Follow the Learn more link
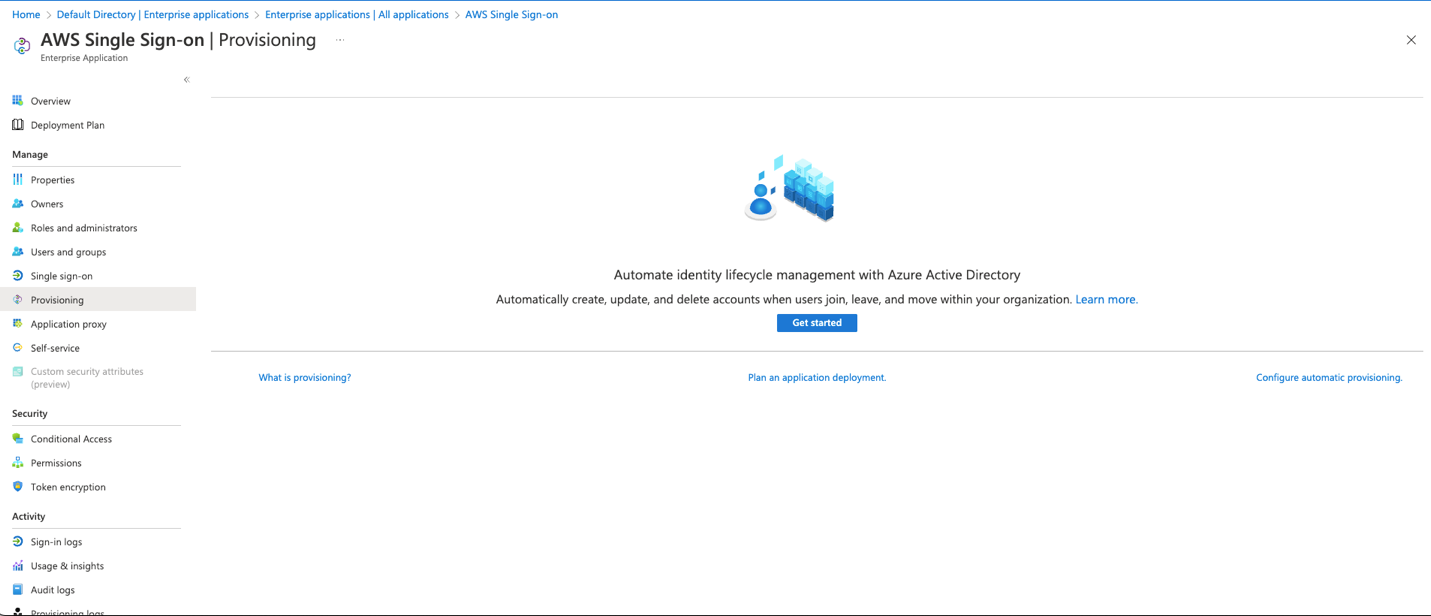This screenshot has width=1431, height=616. click(1106, 299)
